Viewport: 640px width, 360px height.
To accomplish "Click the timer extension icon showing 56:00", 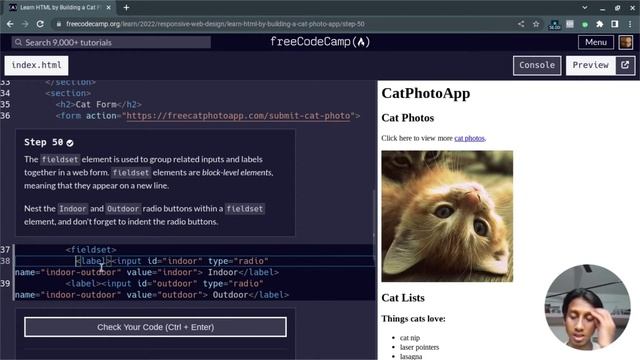I will pos(554,25).
